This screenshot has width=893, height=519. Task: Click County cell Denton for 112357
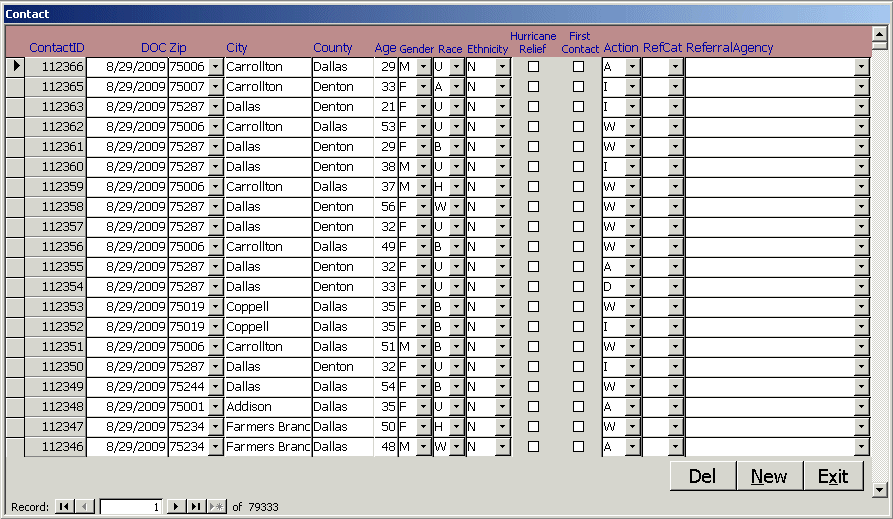[x=342, y=227]
